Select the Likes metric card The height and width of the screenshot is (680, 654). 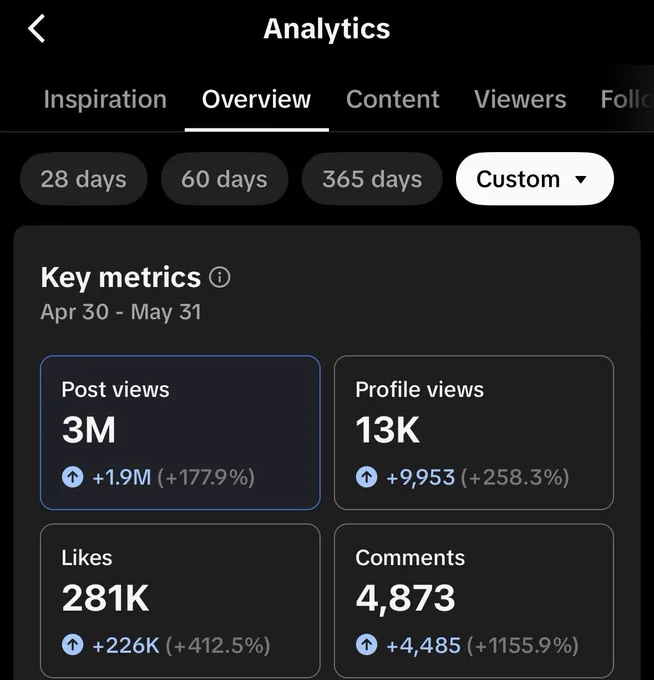[x=180, y=601]
